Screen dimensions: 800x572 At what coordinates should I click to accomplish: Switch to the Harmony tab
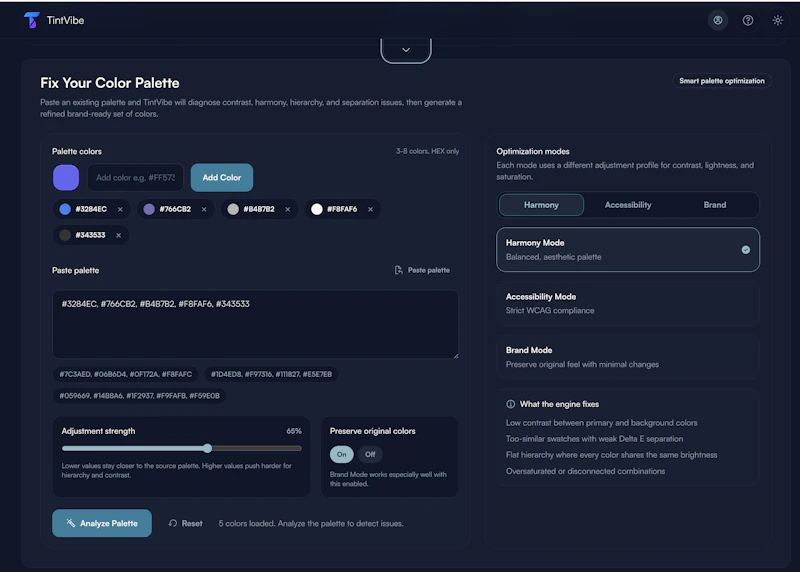541,205
